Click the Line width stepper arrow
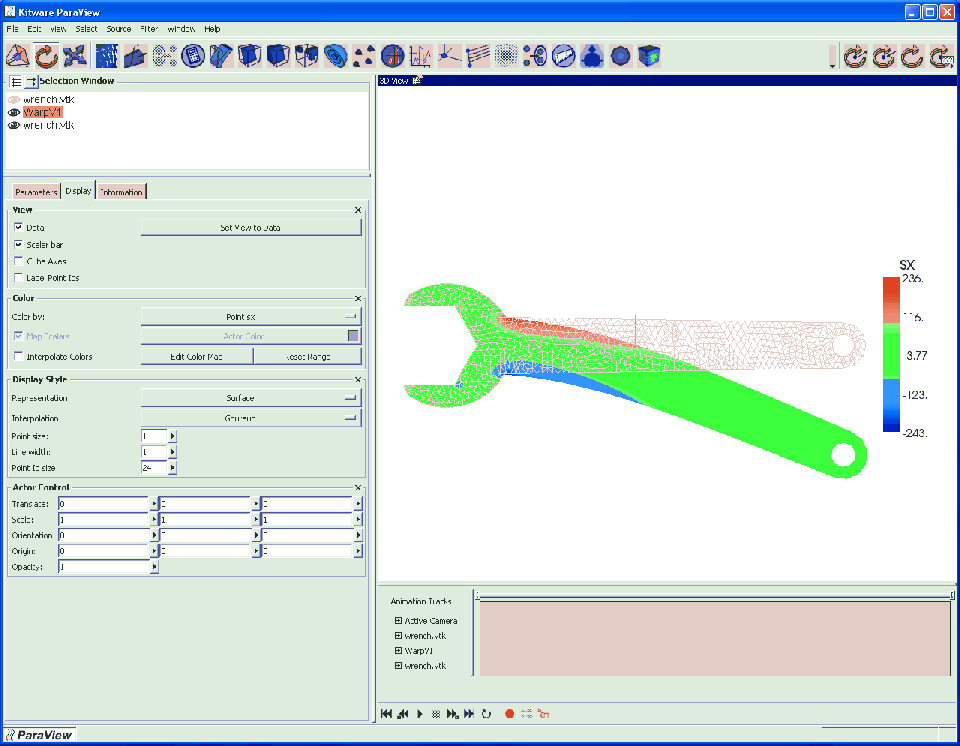The height and width of the screenshot is (746, 960). pyautogui.click(x=173, y=451)
